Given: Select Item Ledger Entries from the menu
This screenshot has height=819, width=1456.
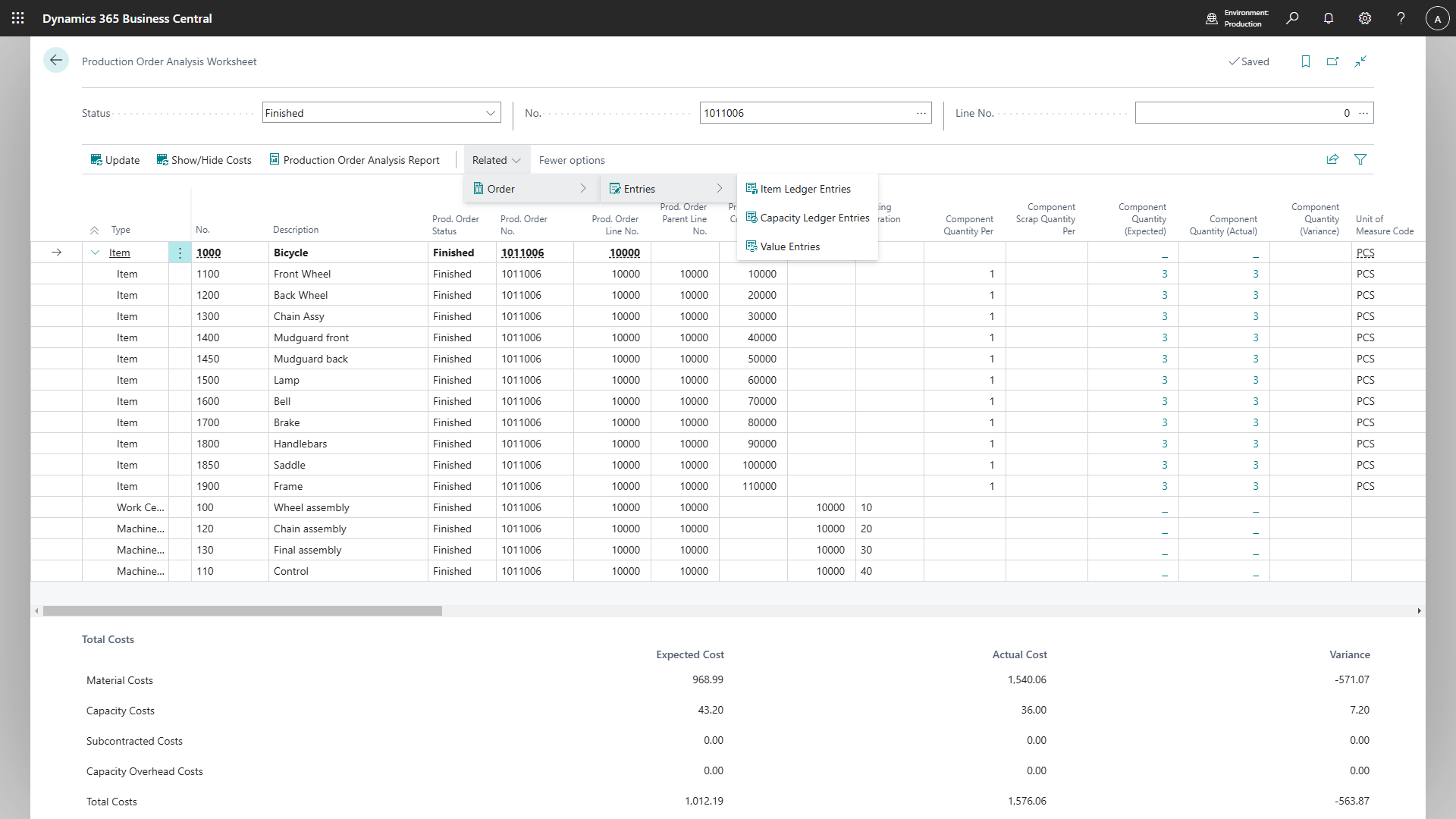Looking at the screenshot, I should click(805, 189).
